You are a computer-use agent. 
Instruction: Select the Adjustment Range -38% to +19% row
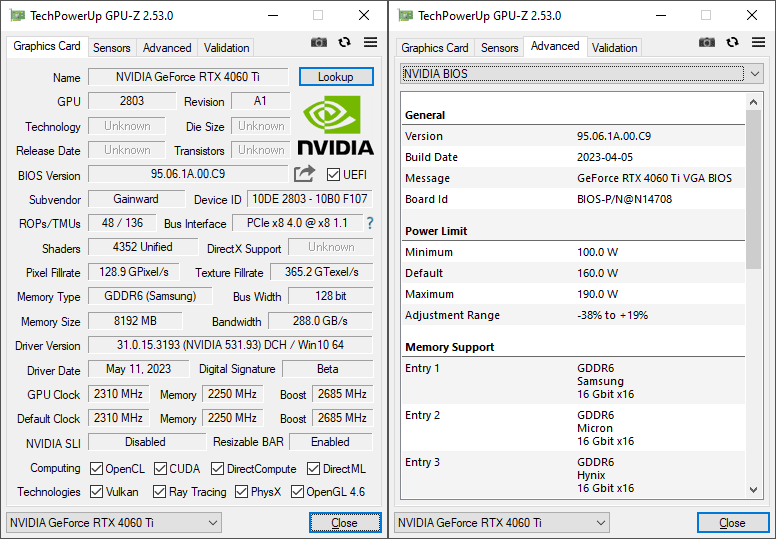click(573, 315)
